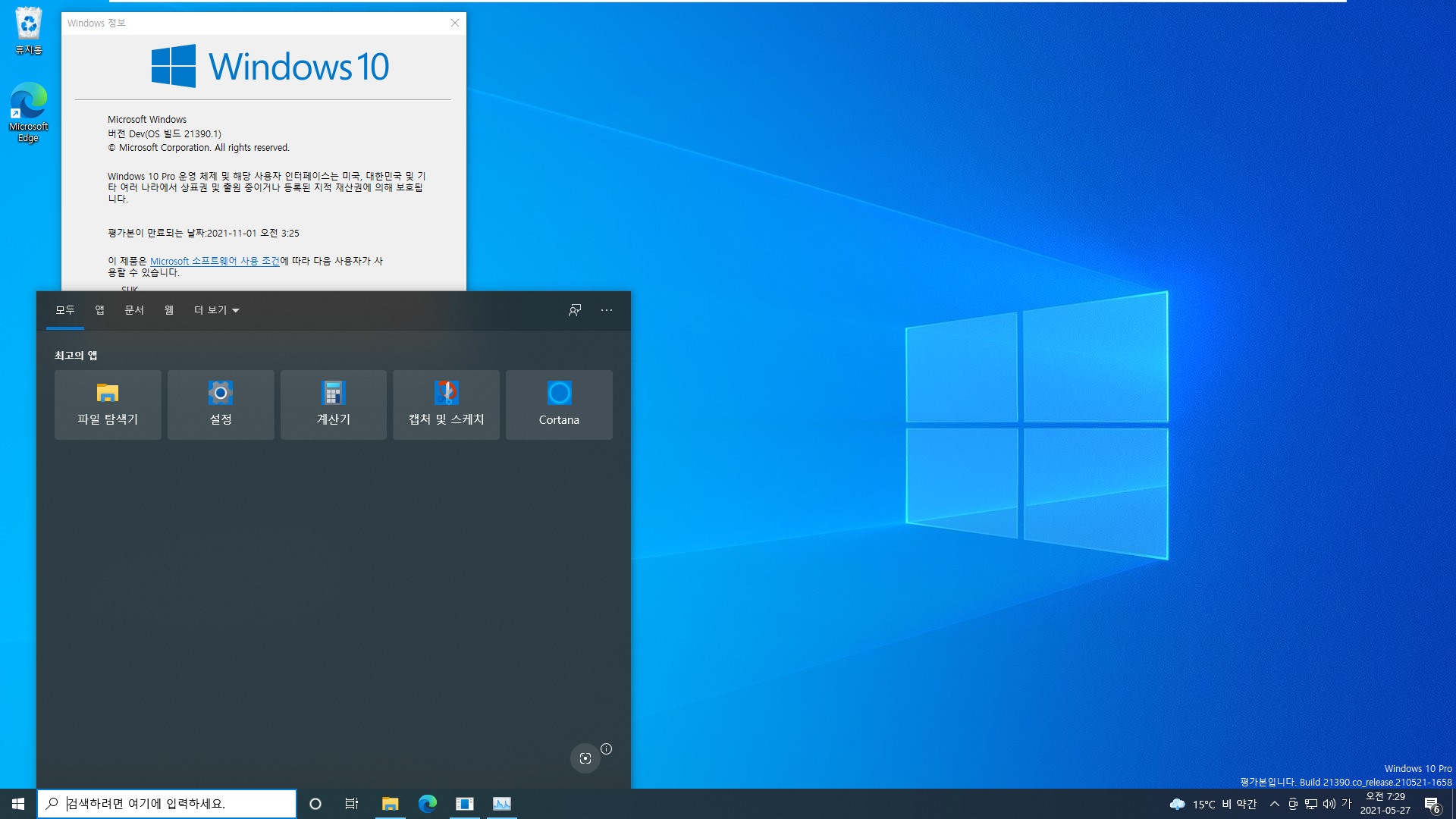Open the Cortana tile in top apps
Screen dimensions: 1456x819
pyautogui.click(x=559, y=405)
